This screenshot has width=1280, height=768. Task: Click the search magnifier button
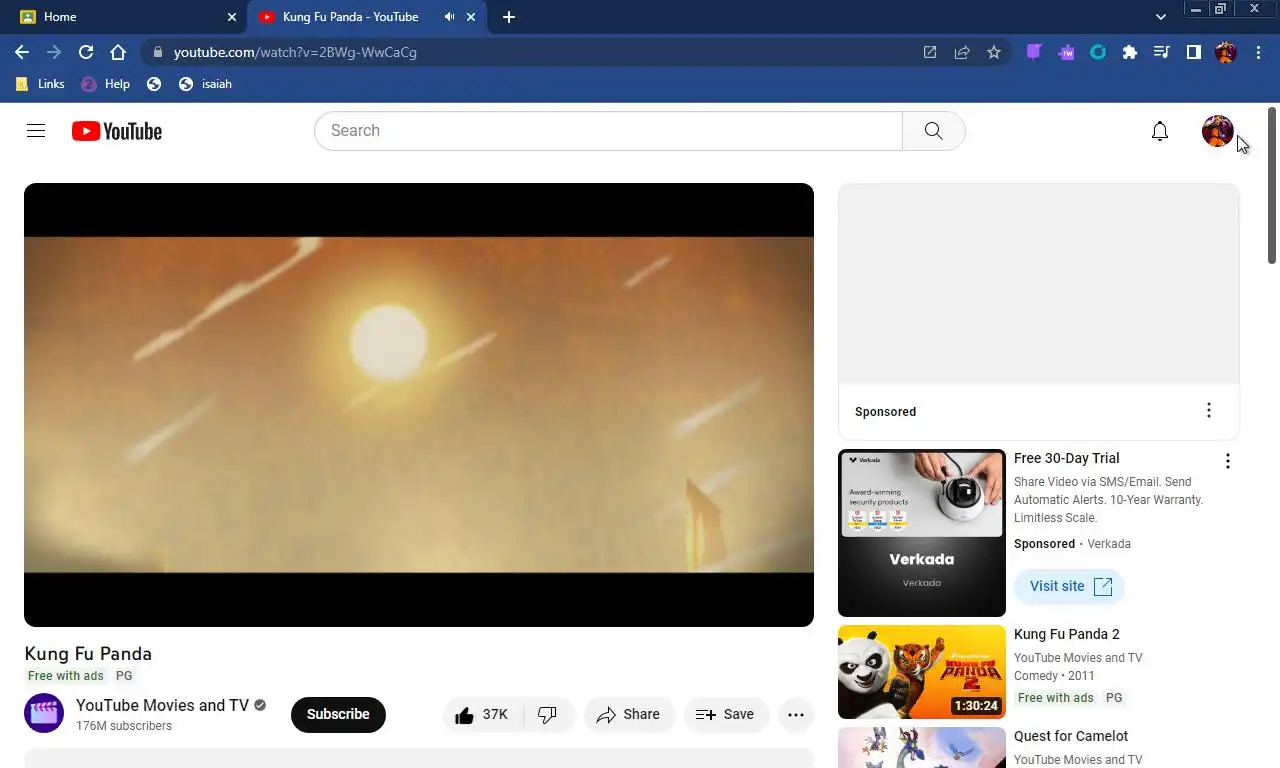pyautogui.click(x=934, y=131)
